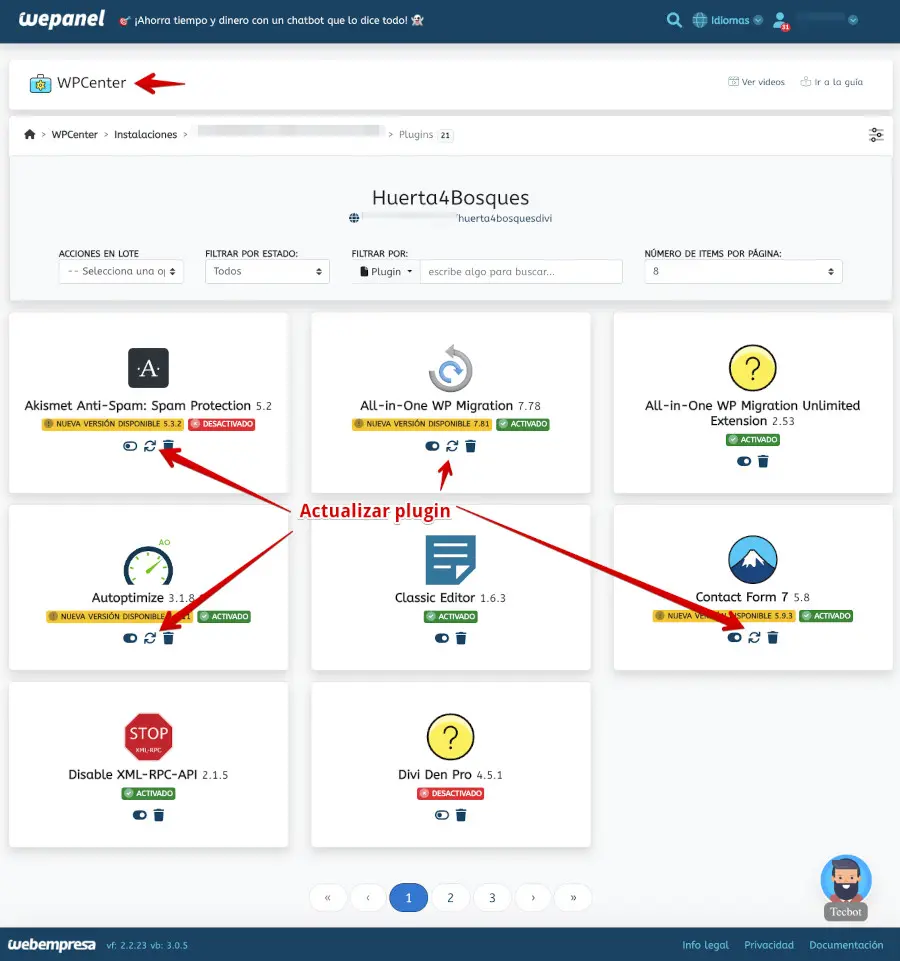Viewport: 900px width, 961px height.
Task: Open the items per page dropdown
Action: [x=743, y=272]
